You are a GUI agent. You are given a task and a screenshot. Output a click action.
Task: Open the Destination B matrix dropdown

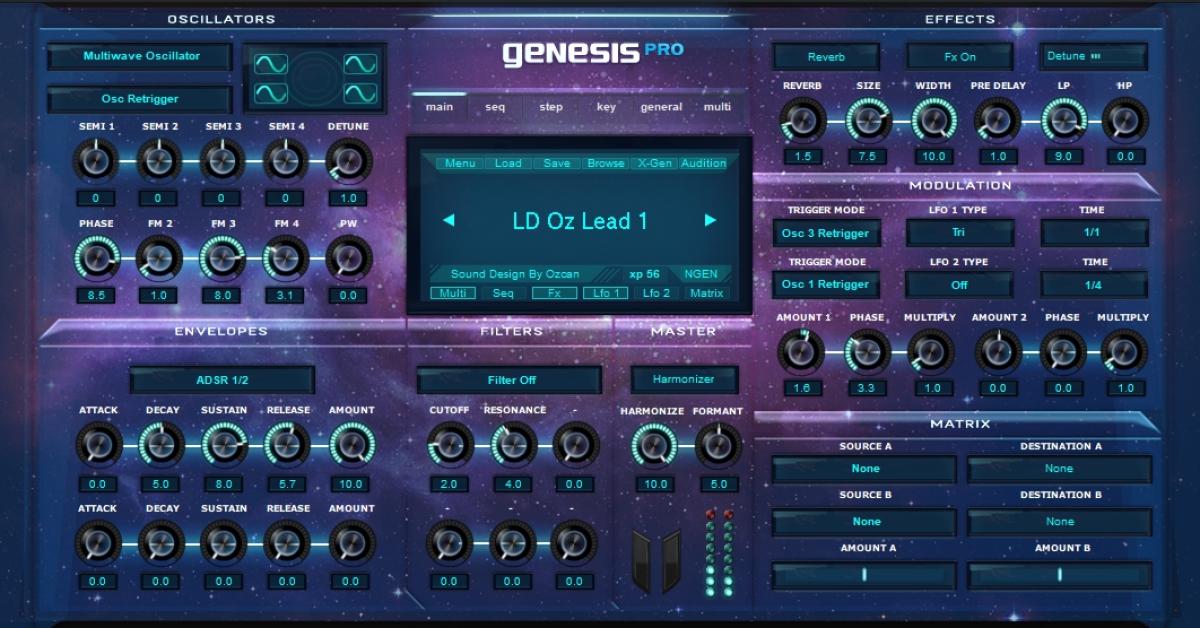(1060, 521)
